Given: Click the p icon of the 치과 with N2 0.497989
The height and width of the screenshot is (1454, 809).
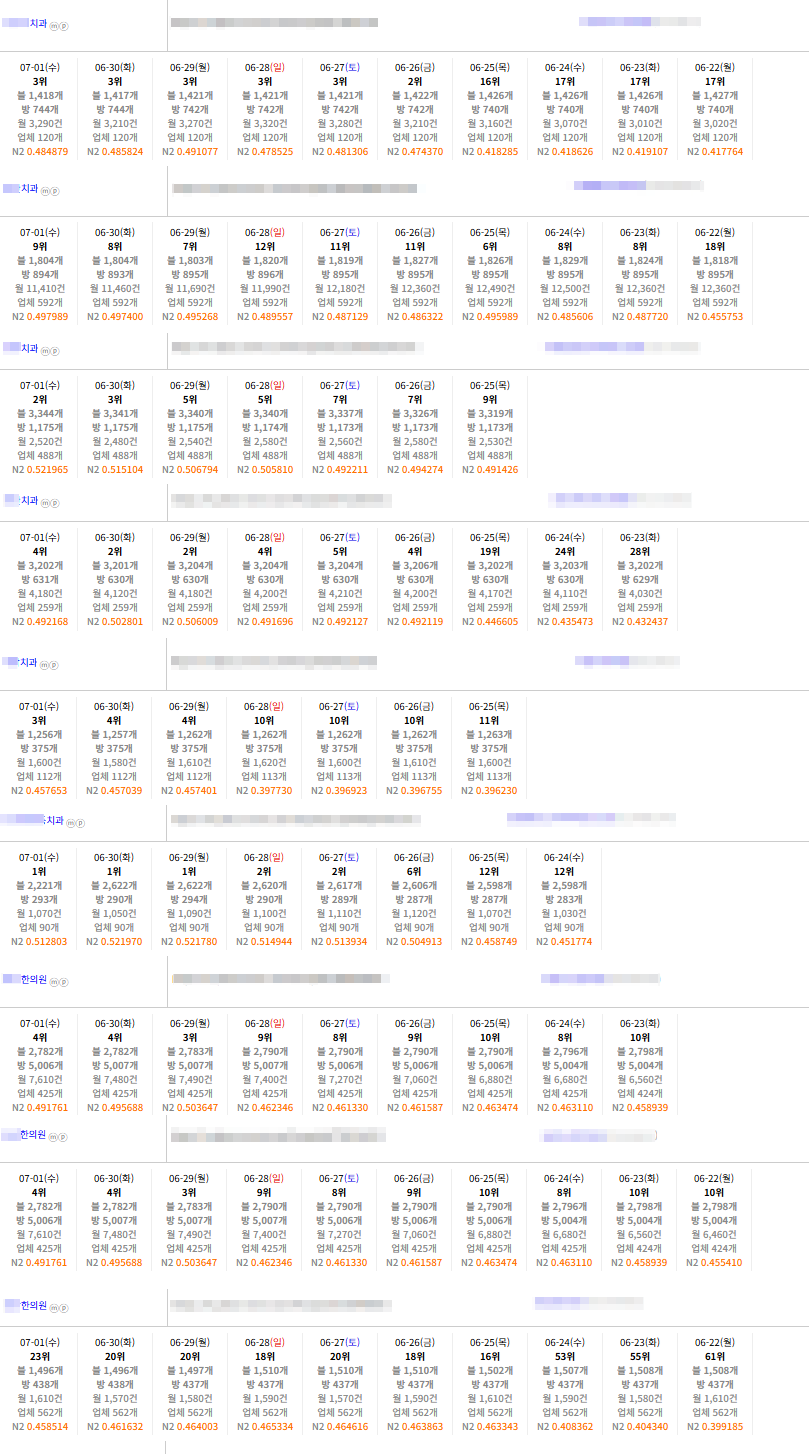Looking at the screenshot, I should (x=55, y=189).
